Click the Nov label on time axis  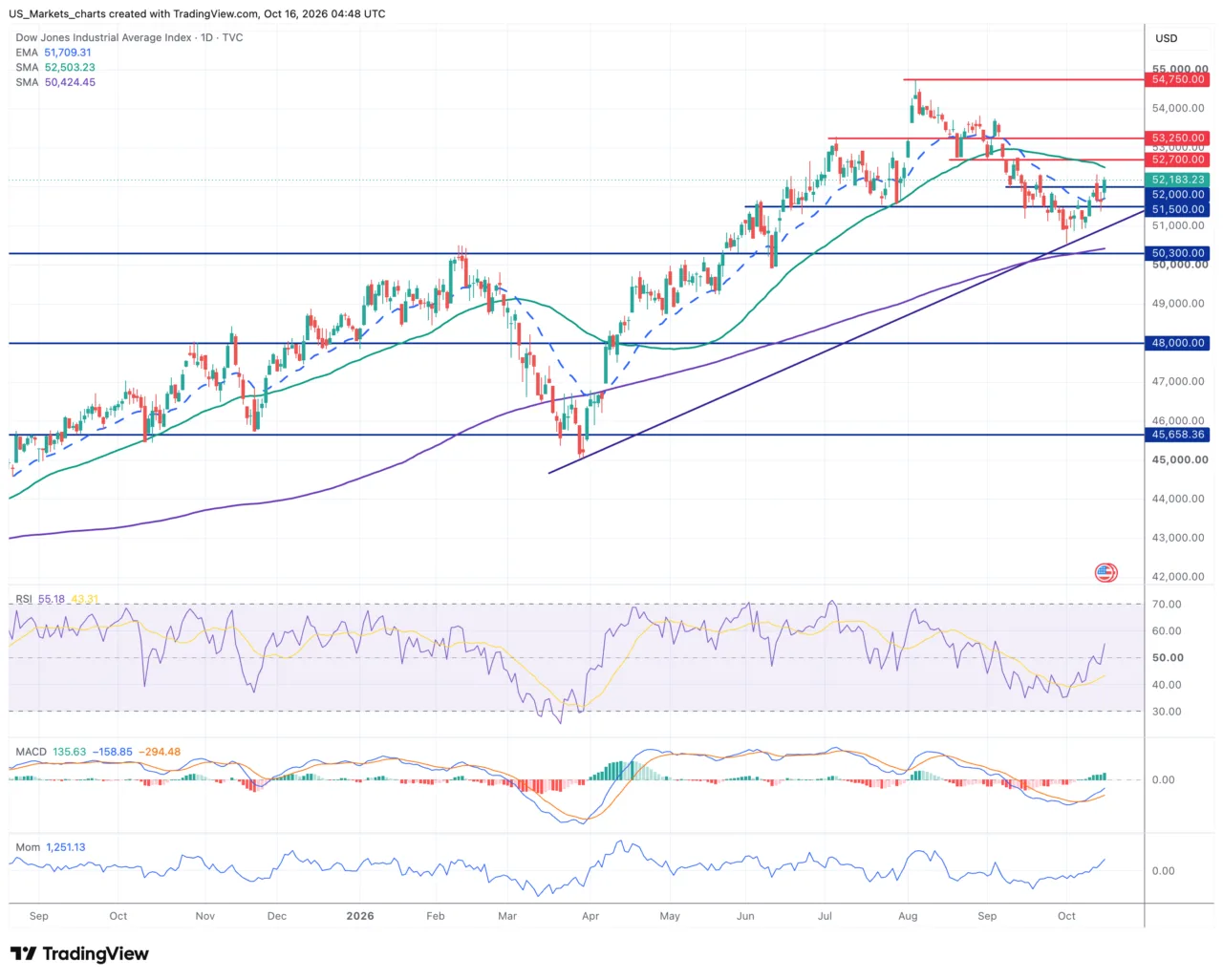(x=205, y=916)
